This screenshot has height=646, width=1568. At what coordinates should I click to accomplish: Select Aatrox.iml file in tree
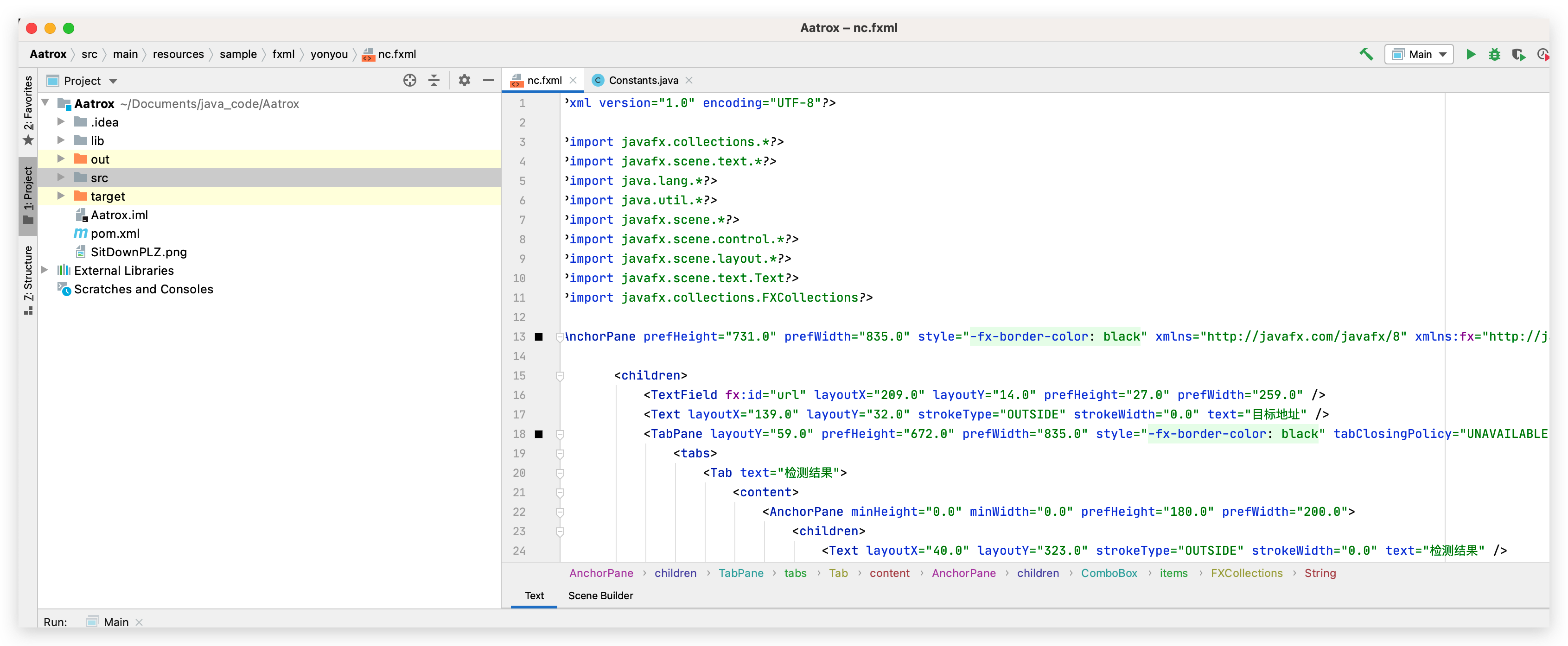[x=119, y=215]
